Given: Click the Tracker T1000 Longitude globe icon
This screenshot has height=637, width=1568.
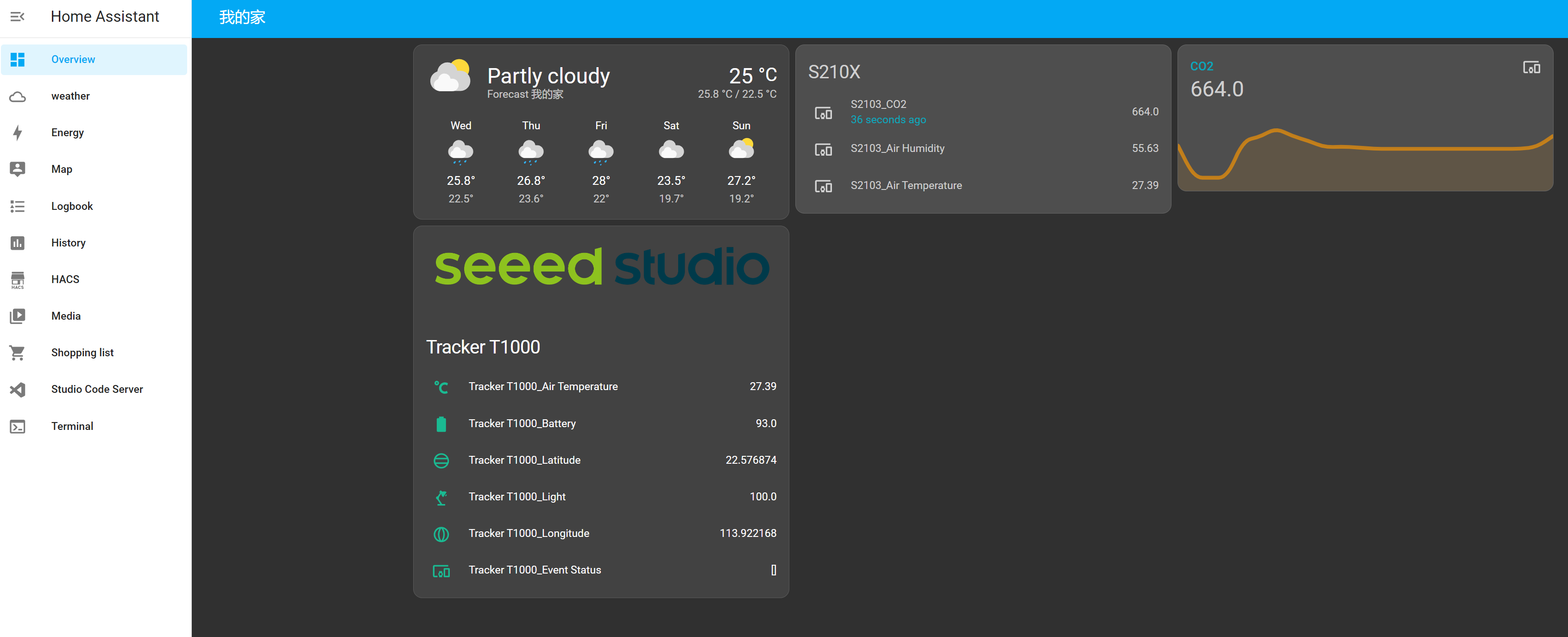Looking at the screenshot, I should click(441, 534).
